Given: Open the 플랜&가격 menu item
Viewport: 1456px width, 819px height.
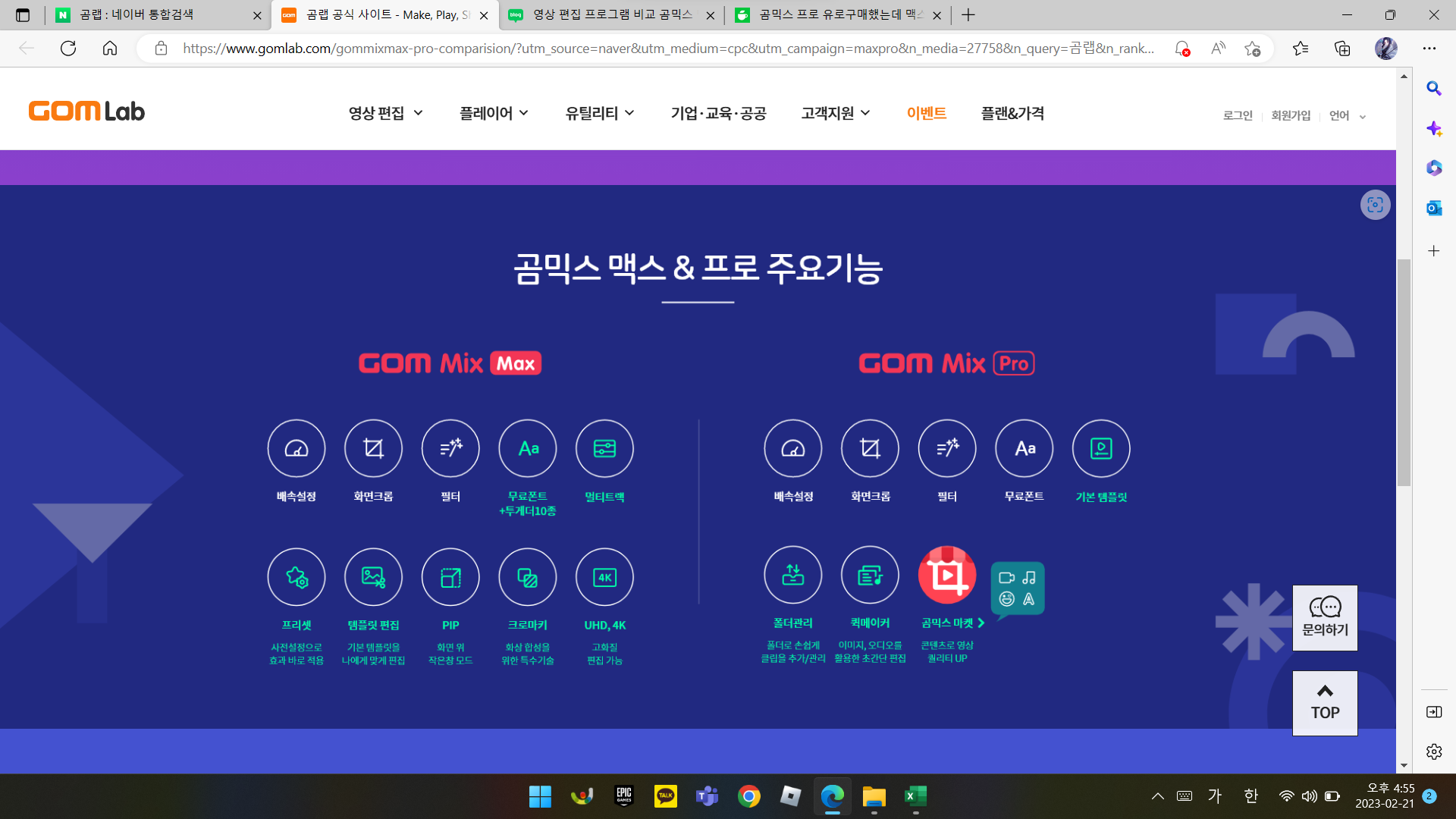Looking at the screenshot, I should click(x=1012, y=113).
